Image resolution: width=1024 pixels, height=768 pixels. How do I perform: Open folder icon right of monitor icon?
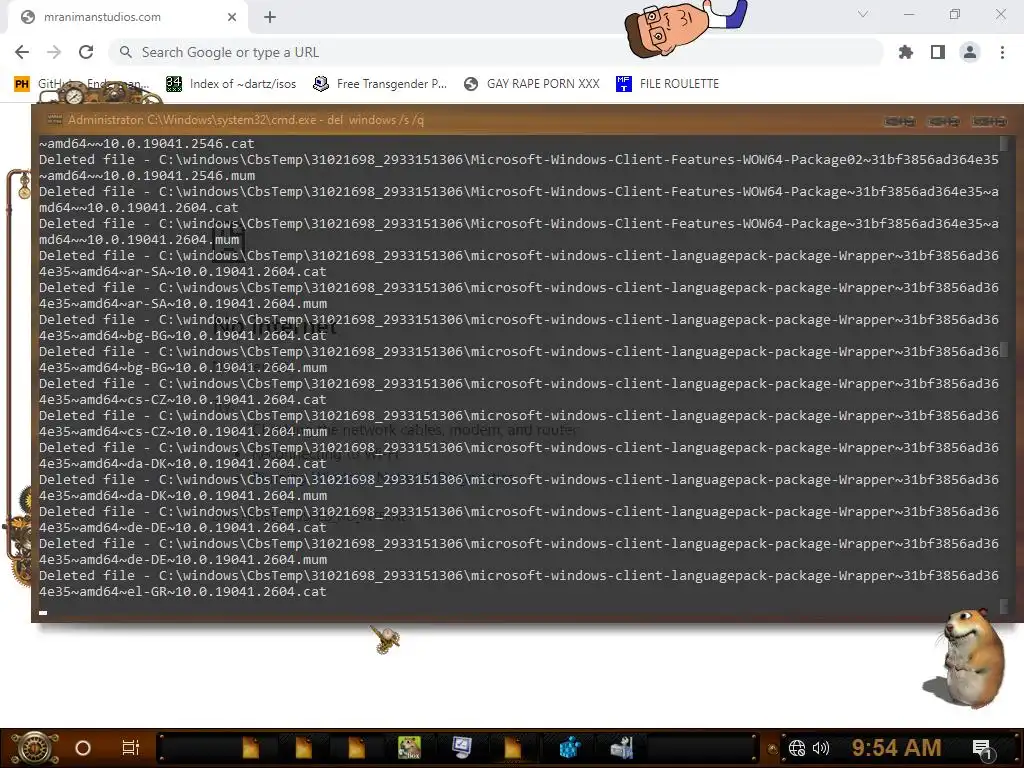(513, 748)
